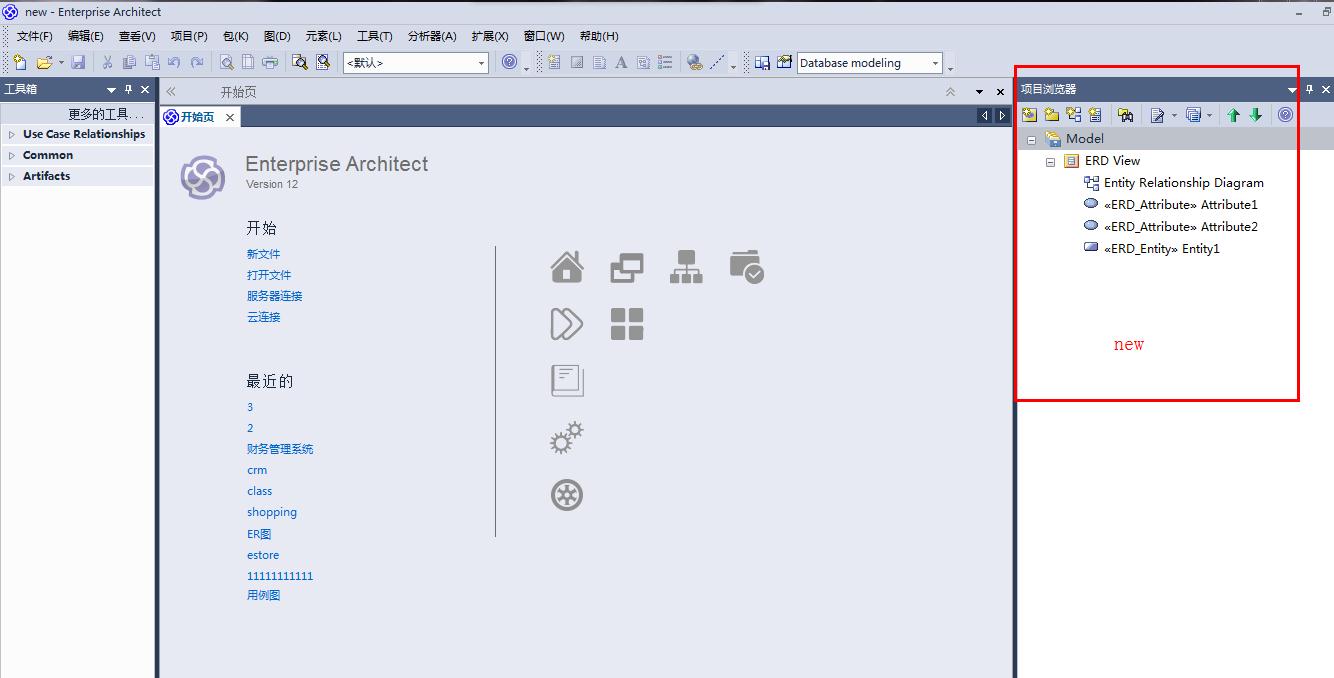The width and height of the screenshot is (1334, 678).
Task: Click the text 'A' element toolbar icon
Action: 621,62
